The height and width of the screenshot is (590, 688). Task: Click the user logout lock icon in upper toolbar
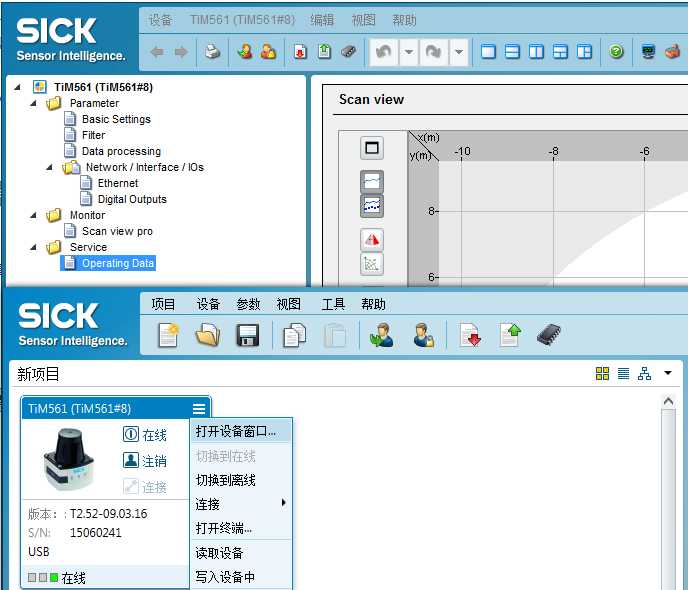269,52
